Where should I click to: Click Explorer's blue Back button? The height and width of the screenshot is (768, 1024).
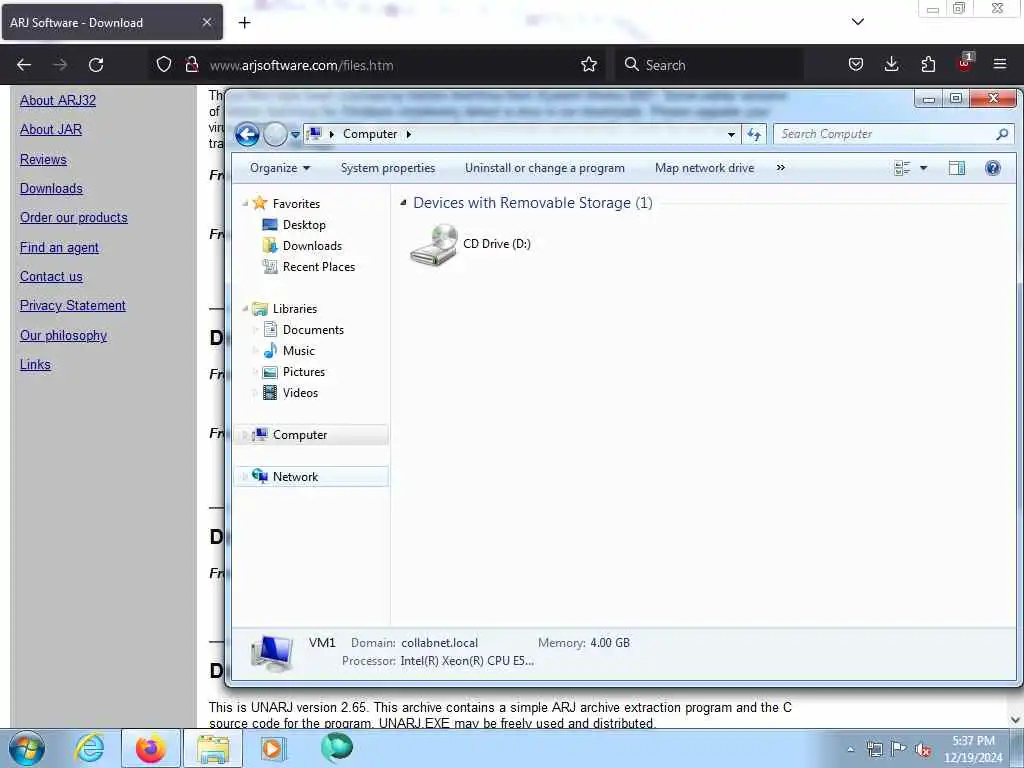click(x=248, y=135)
